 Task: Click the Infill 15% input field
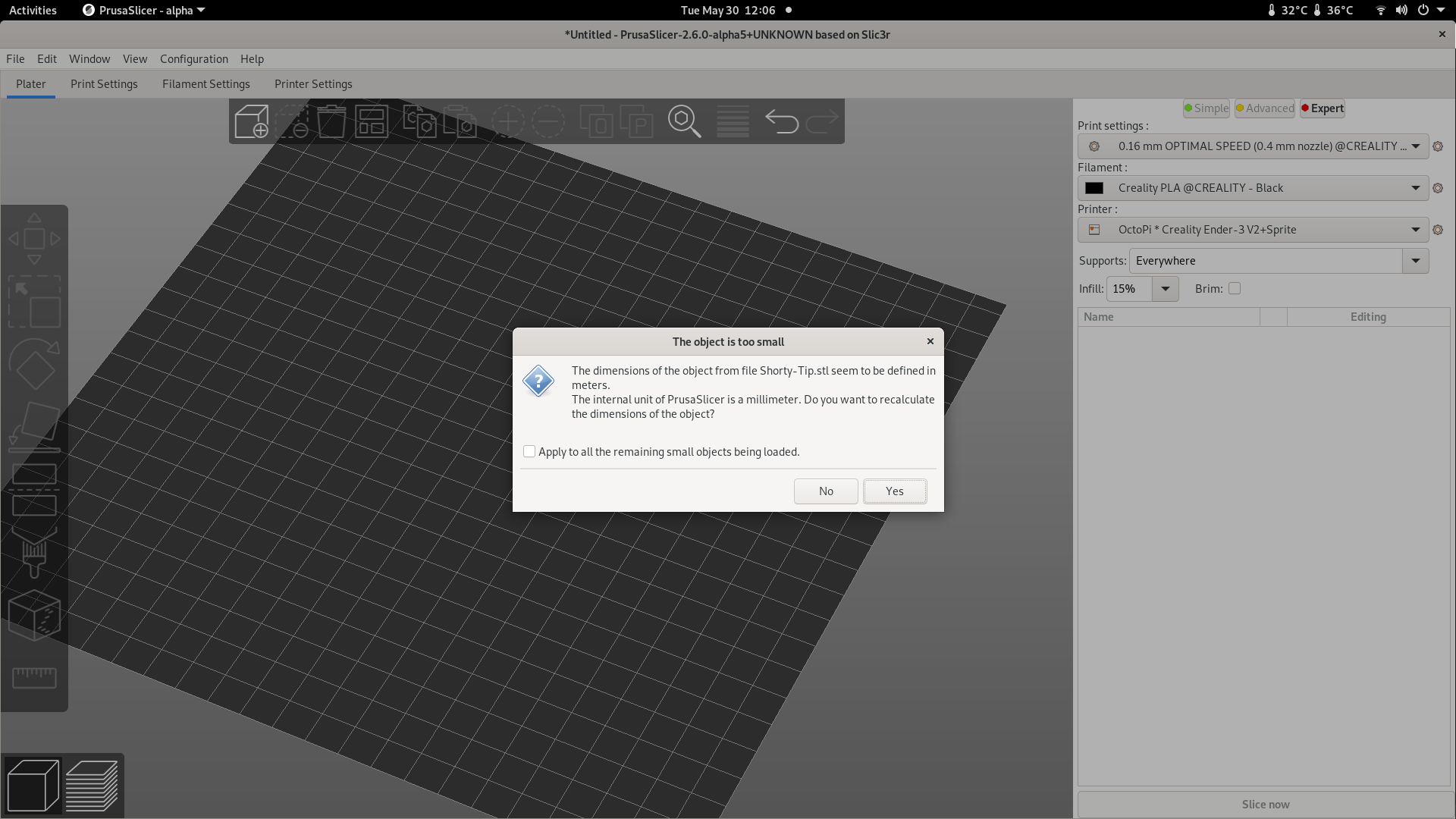click(x=1129, y=289)
